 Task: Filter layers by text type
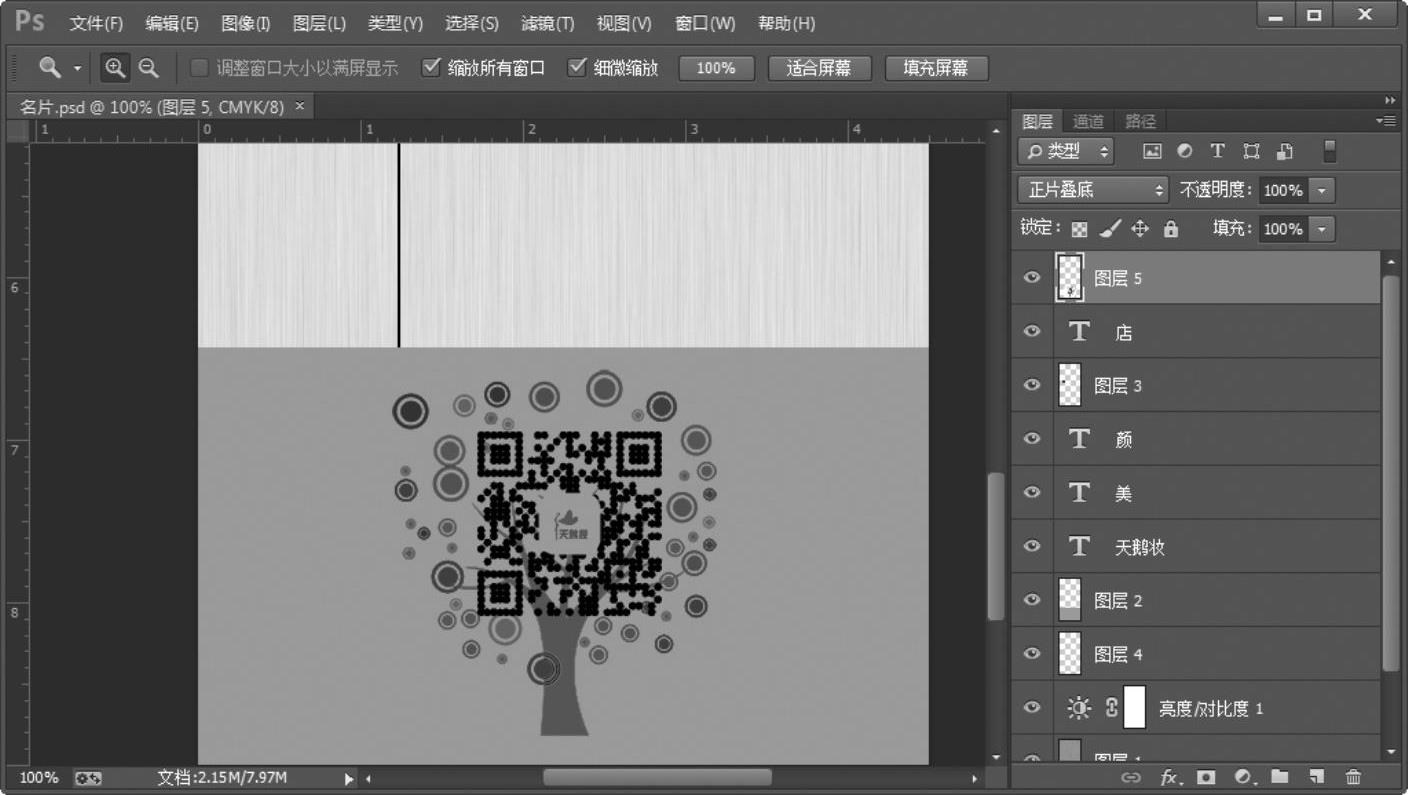coord(1217,151)
